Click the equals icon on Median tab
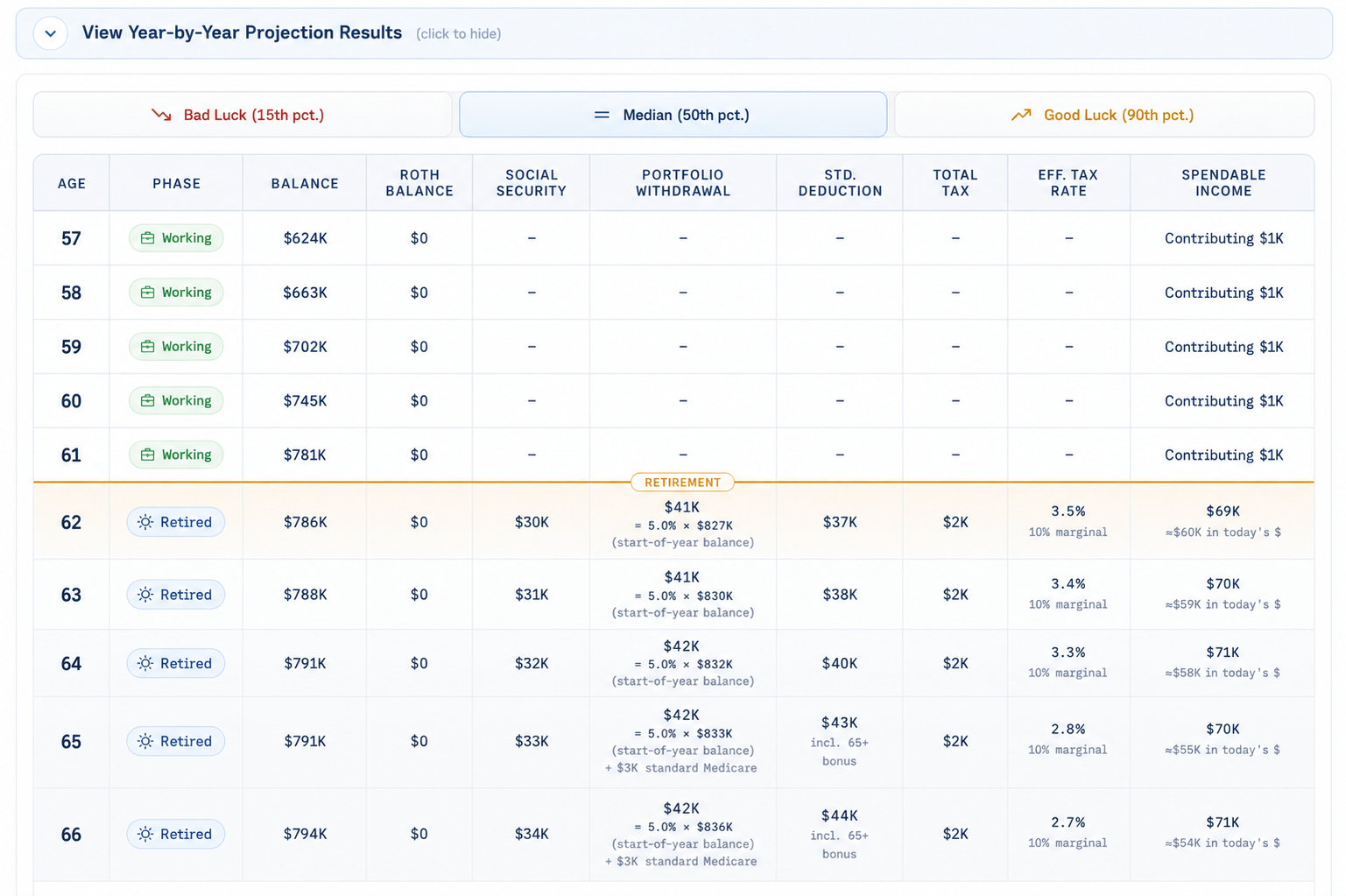The height and width of the screenshot is (896, 1346). click(x=602, y=115)
